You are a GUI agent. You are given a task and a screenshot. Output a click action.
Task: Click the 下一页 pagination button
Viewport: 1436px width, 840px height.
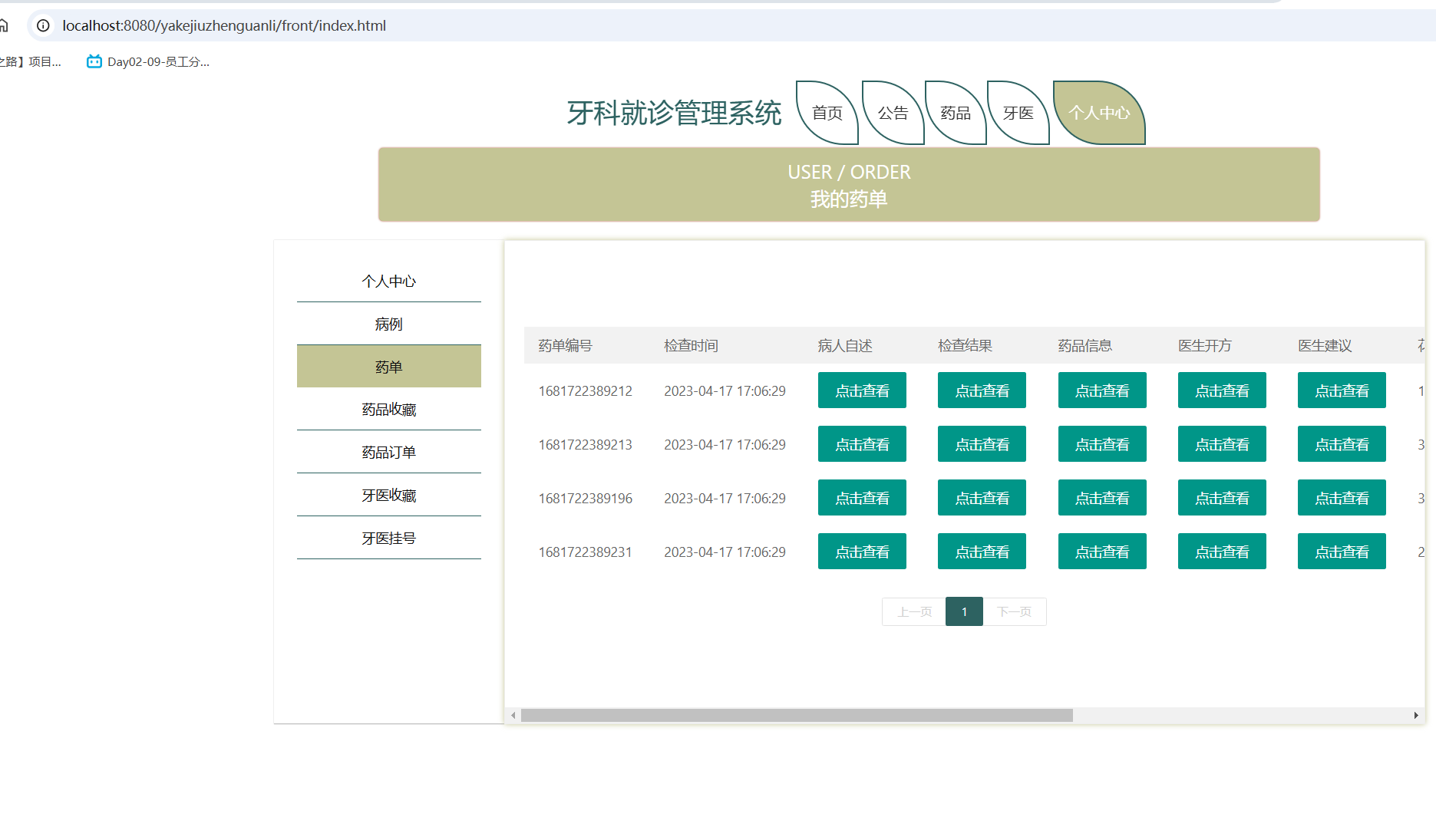(1015, 611)
